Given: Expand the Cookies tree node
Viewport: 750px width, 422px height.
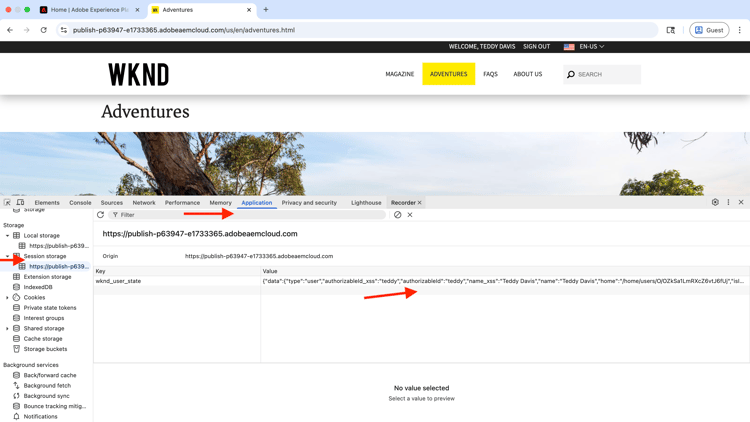Looking at the screenshot, I should click(7, 298).
